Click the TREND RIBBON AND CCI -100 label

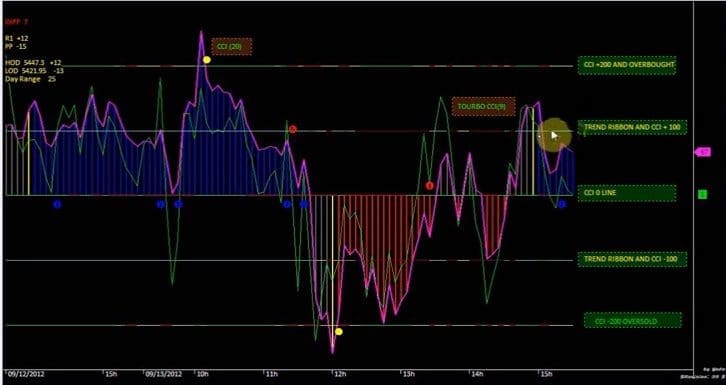[x=632, y=259]
